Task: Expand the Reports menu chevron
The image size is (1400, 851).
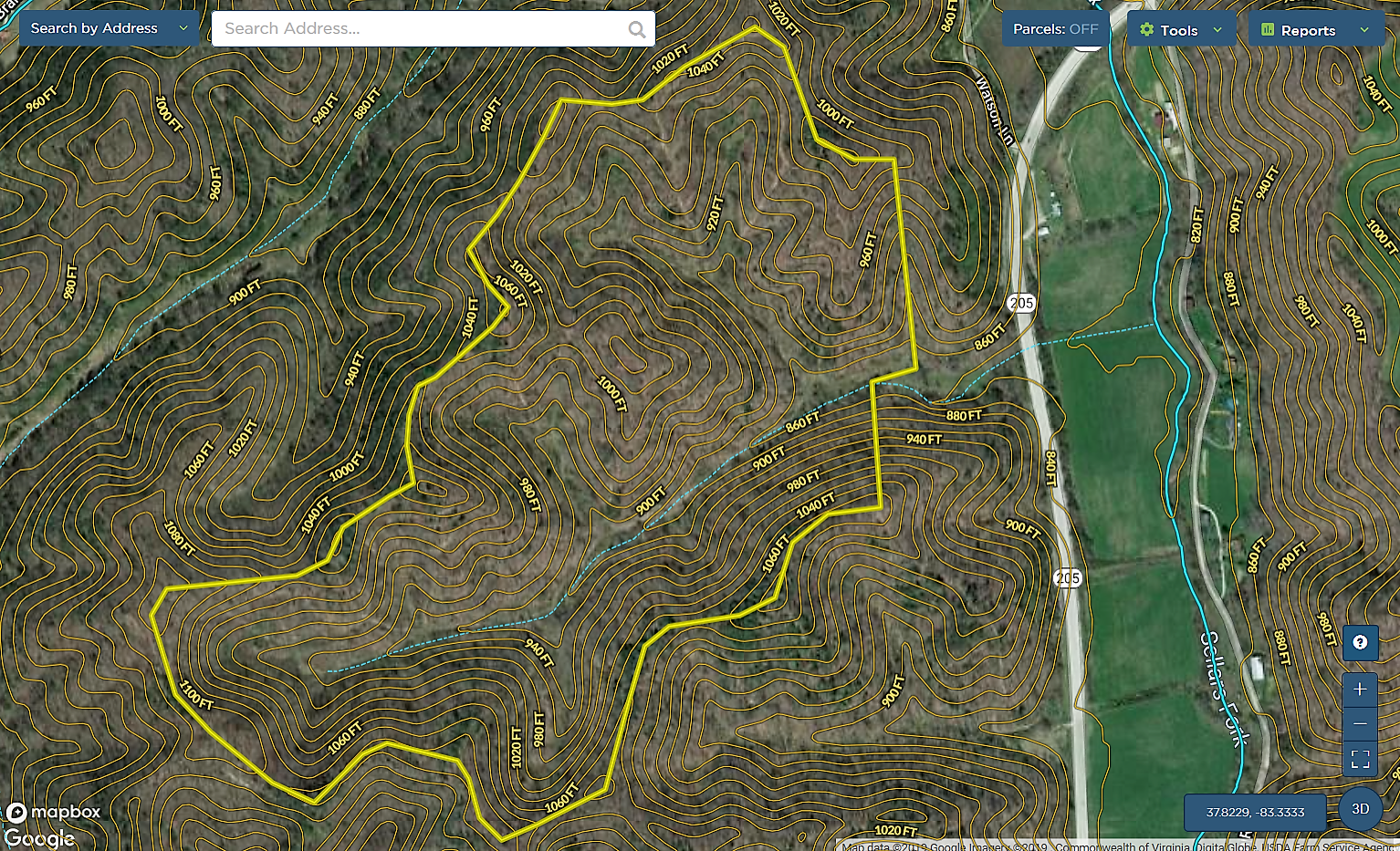Action: pos(1364,30)
